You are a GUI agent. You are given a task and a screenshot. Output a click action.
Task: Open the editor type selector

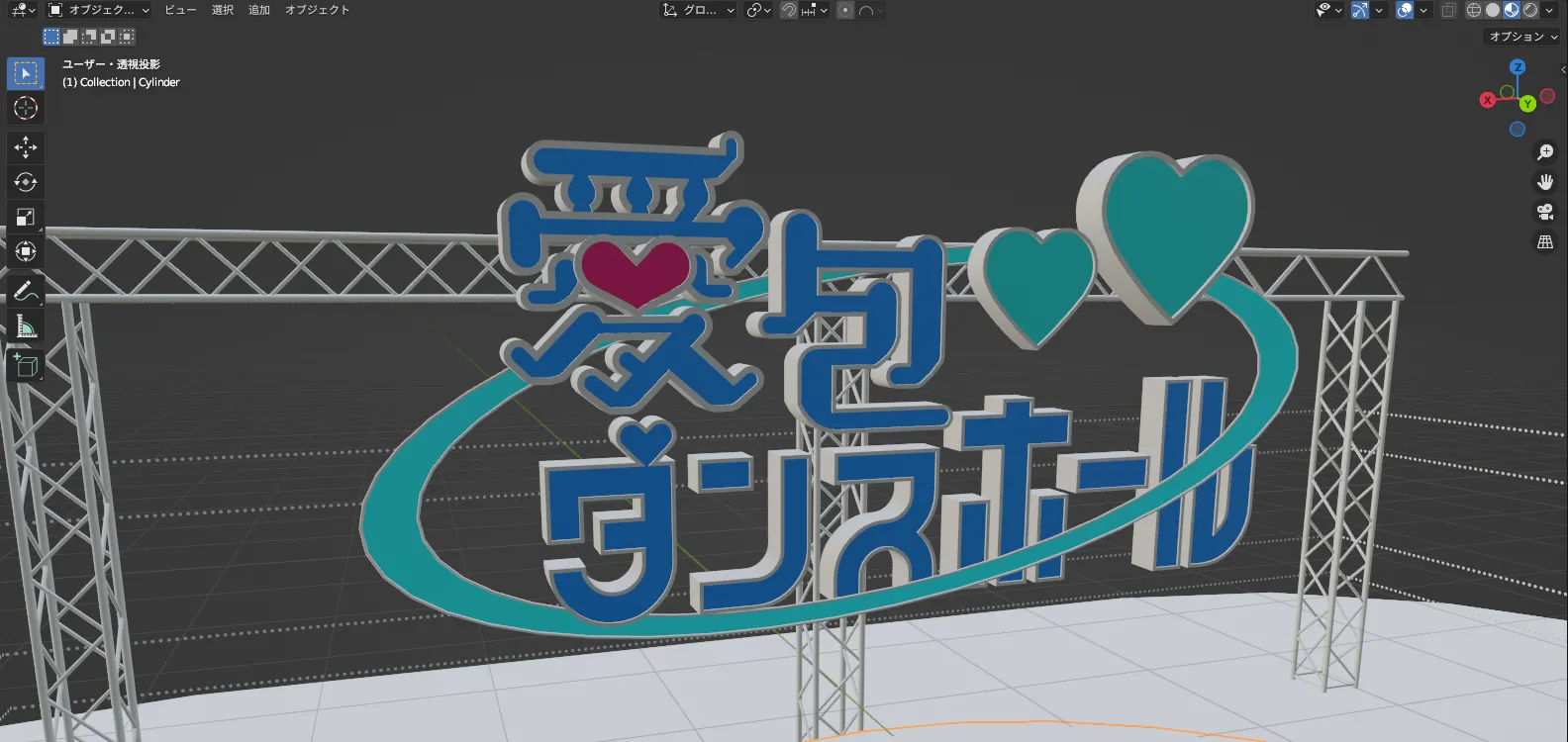coord(22,10)
